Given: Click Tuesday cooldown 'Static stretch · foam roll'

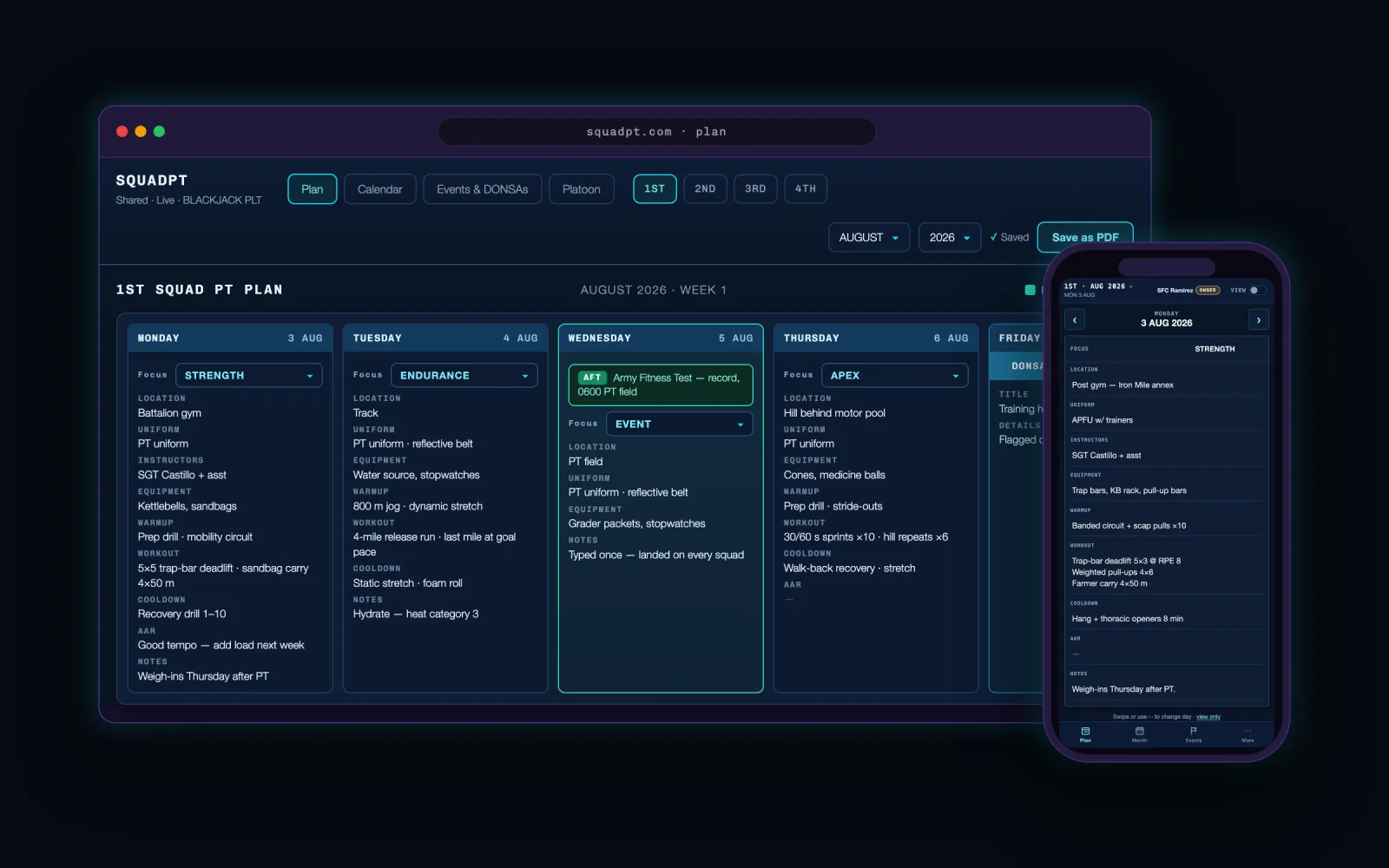Looking at the screenshot, I should [x=408, y=583].
